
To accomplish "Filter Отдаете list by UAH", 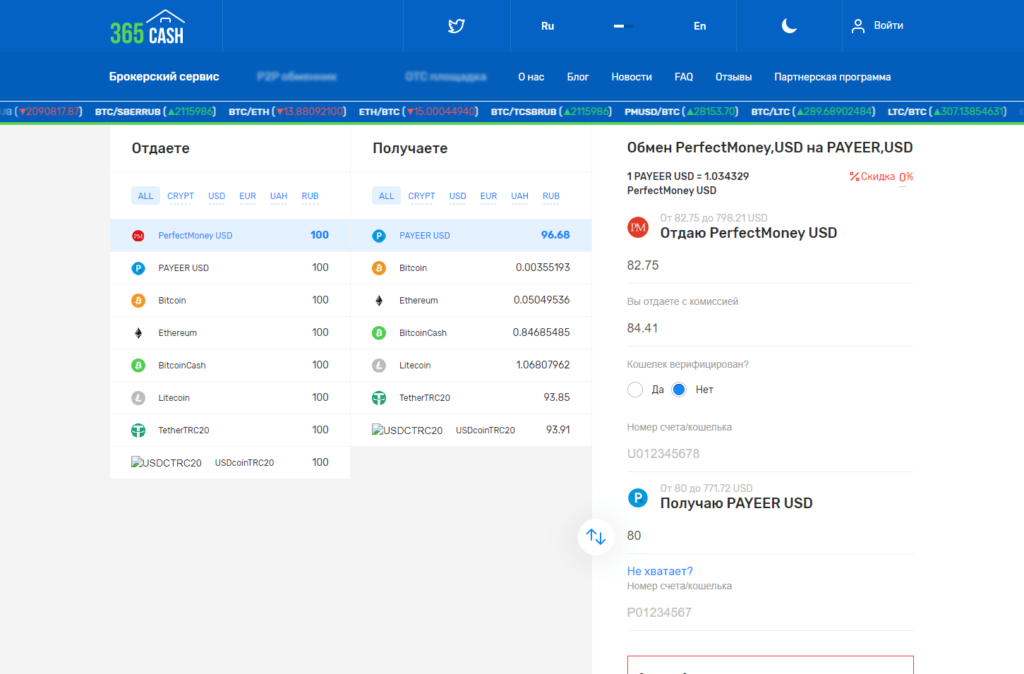I will (x=279, y=196).
